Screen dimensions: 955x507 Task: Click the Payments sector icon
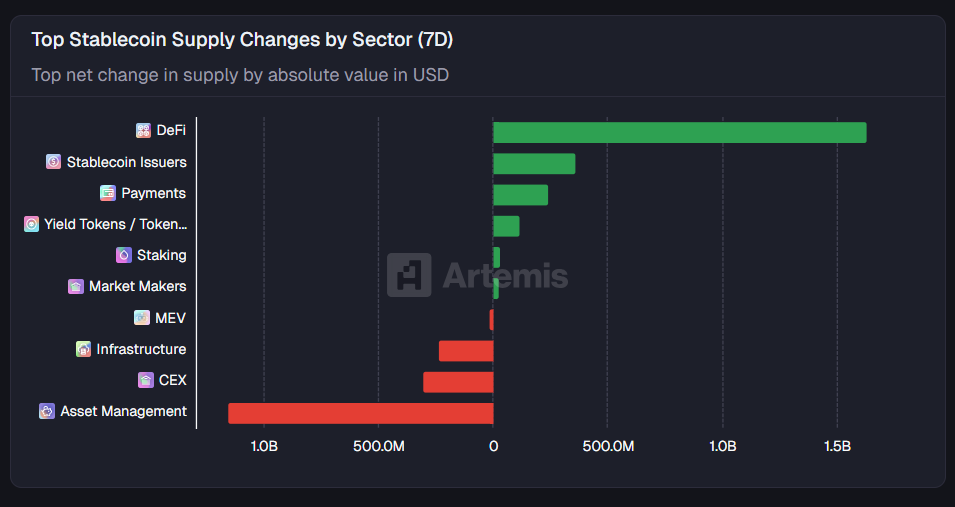pyautogui.click(x=108, y=193)
